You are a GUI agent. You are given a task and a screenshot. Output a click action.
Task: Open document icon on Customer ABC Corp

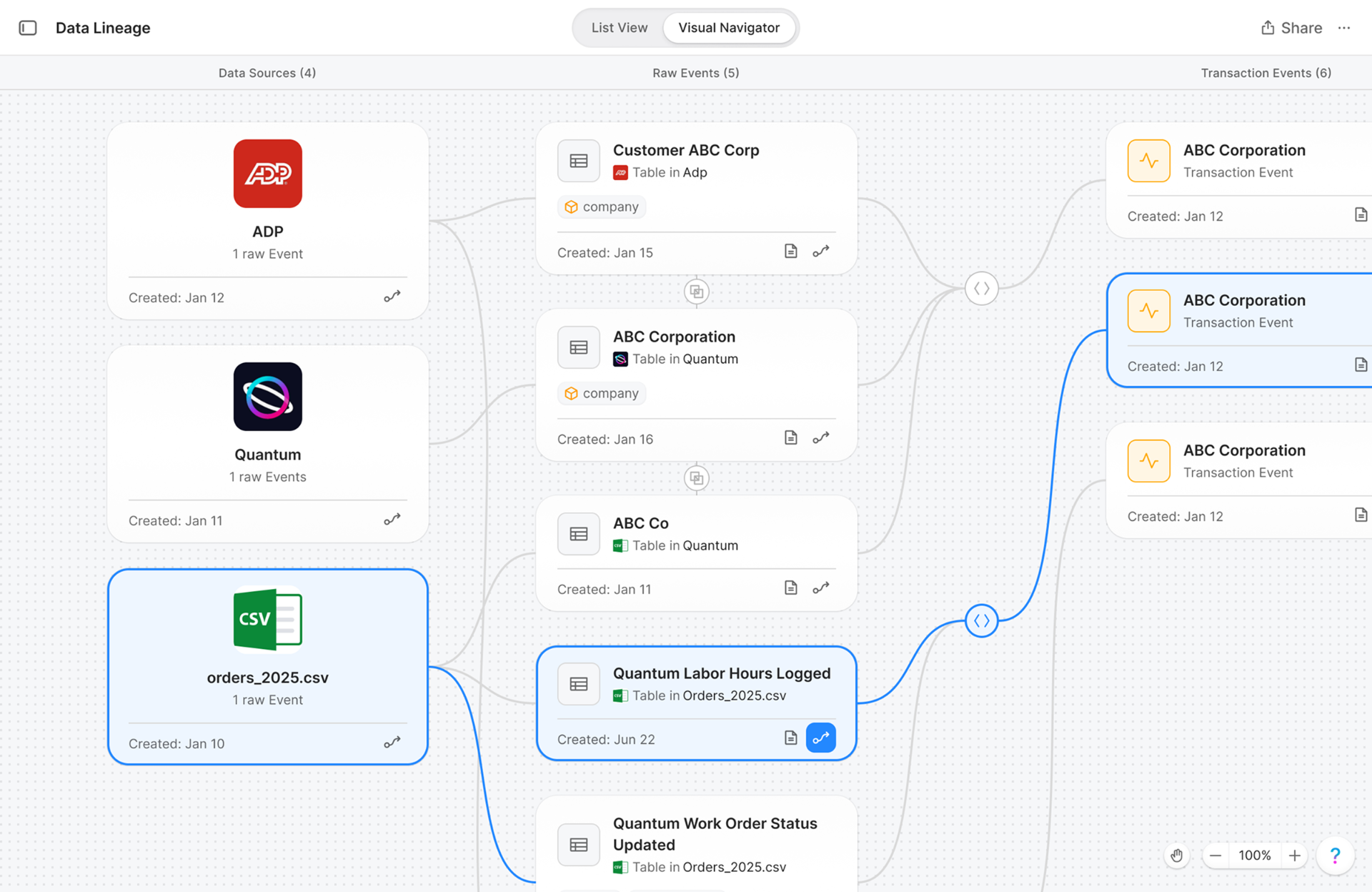(790, 251)
